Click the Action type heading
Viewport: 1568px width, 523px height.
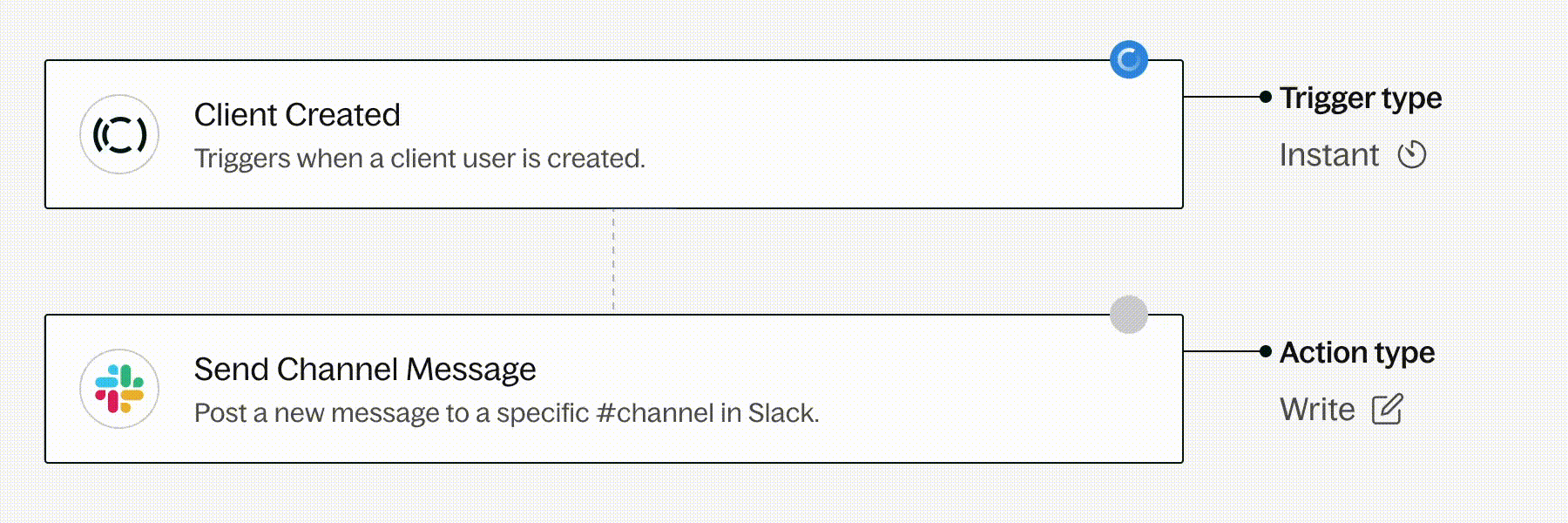[1357, 353]
